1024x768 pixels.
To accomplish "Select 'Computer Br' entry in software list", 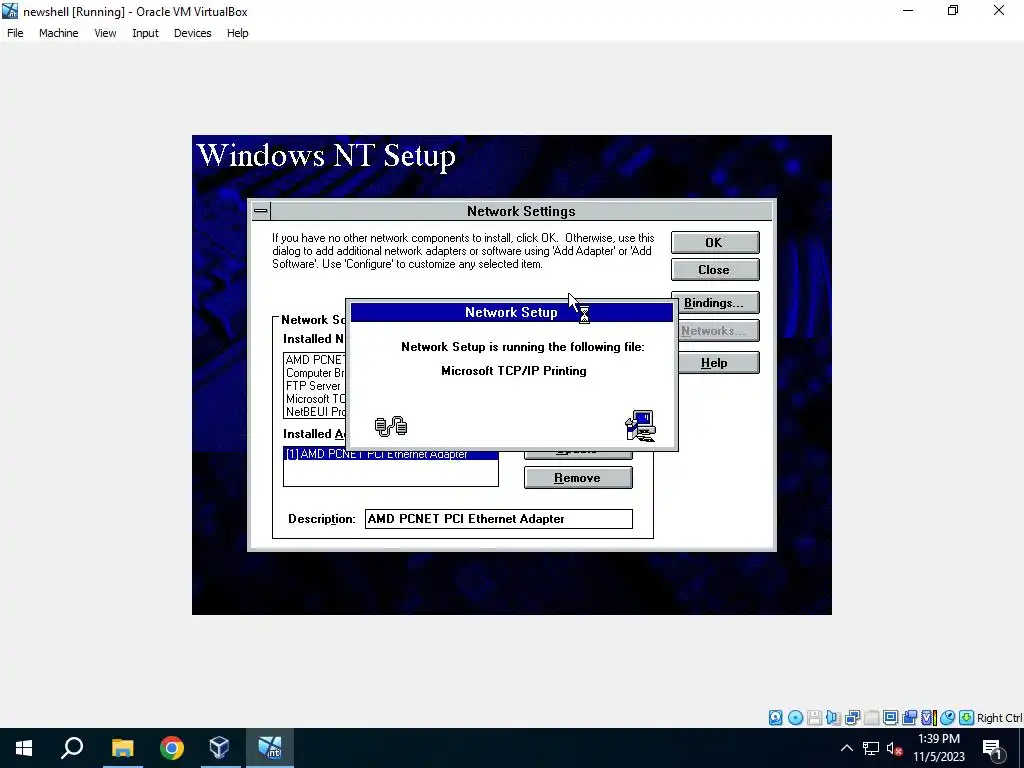I will tap(315, 373).
